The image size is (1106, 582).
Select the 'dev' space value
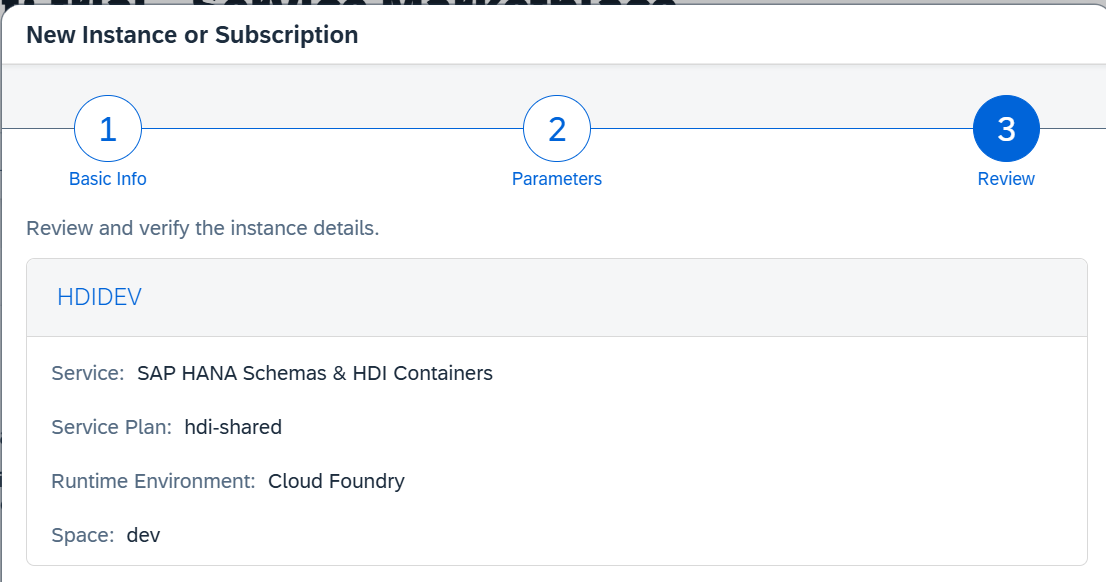click(x=143, y=535)
